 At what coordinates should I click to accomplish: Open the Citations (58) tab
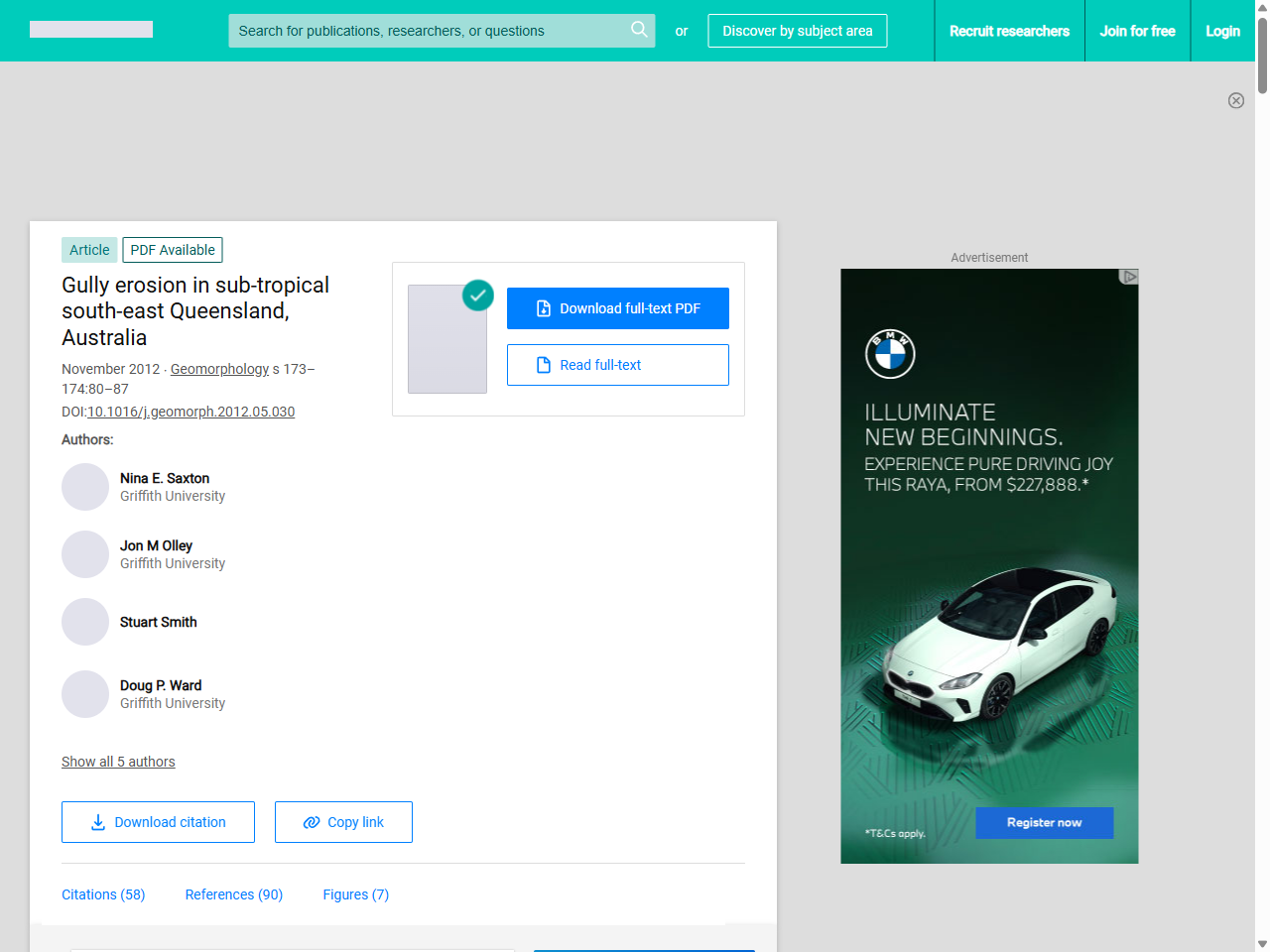coord(103,894)
